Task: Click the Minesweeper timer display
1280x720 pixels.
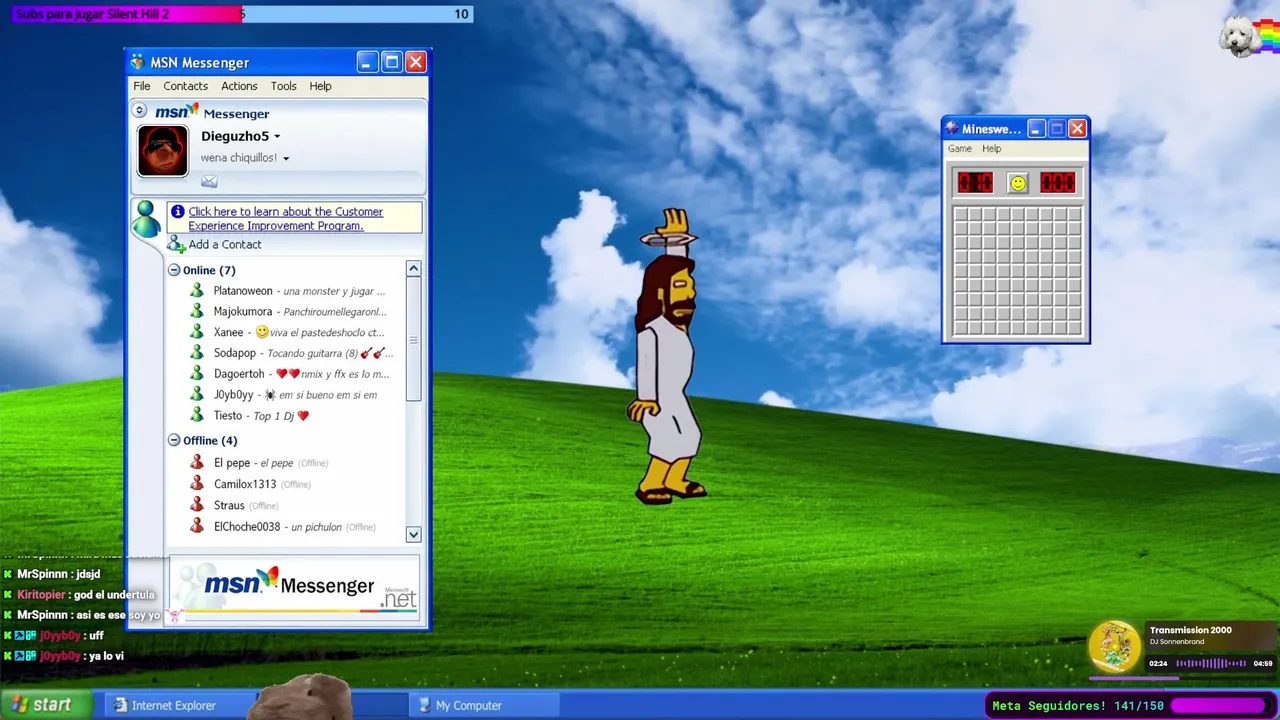Action: [x=1057, y=182]
